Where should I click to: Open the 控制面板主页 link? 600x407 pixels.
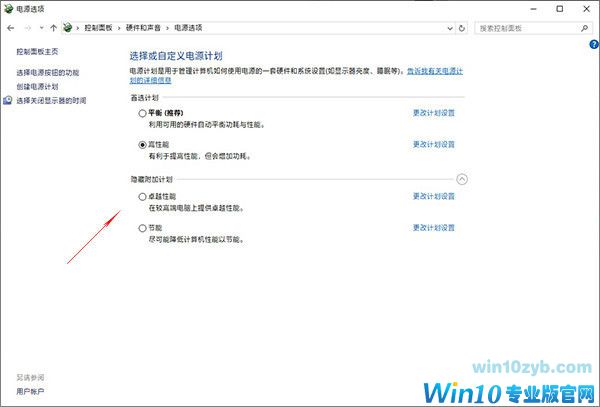[x=37, y=52]
